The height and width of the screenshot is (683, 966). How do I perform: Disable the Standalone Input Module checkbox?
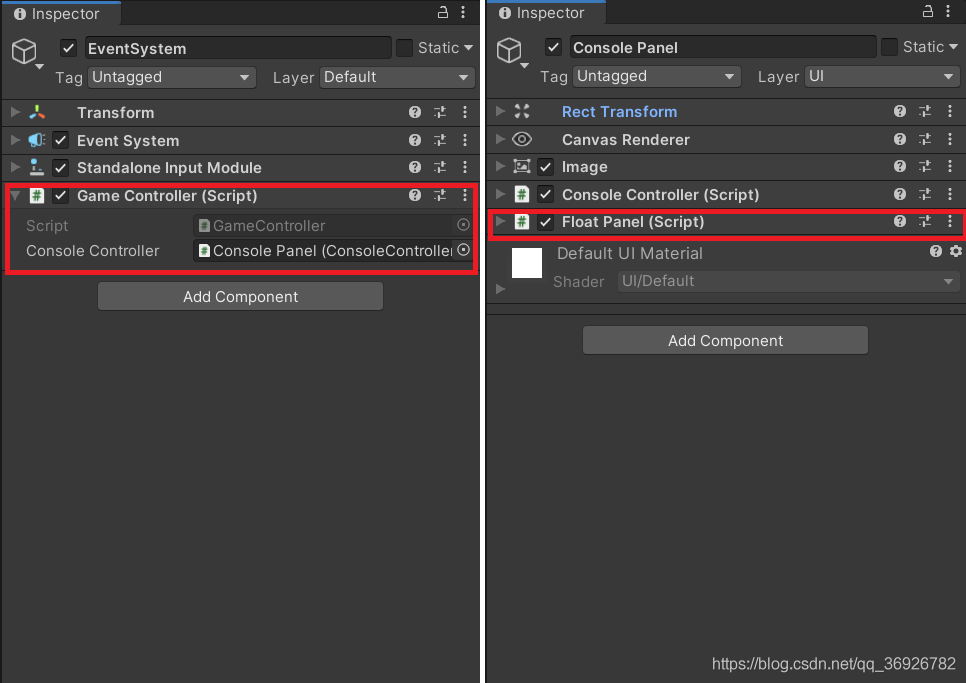[x=60, y=168]
